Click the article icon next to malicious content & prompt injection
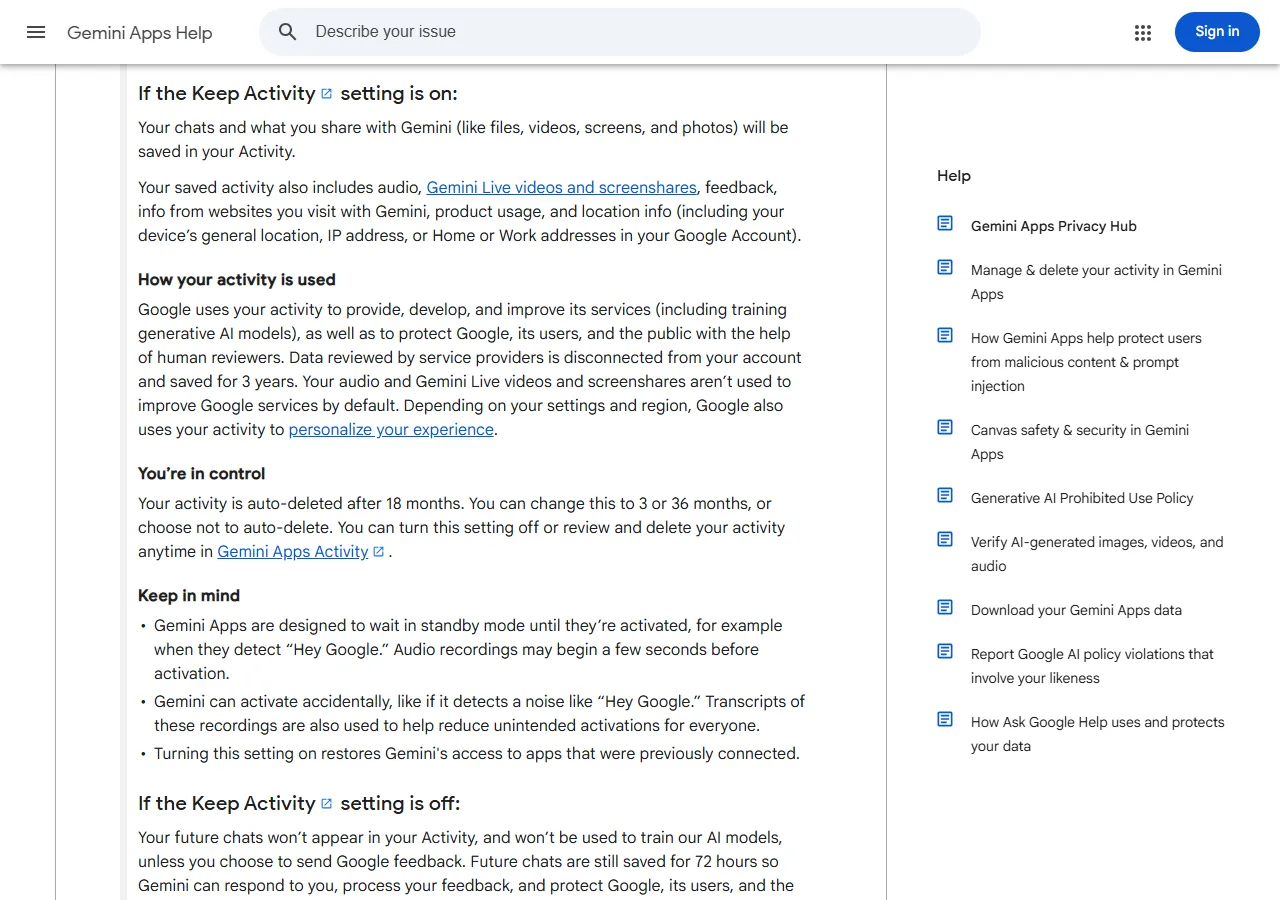The image size is (1280, 900). tap(945, 336)
